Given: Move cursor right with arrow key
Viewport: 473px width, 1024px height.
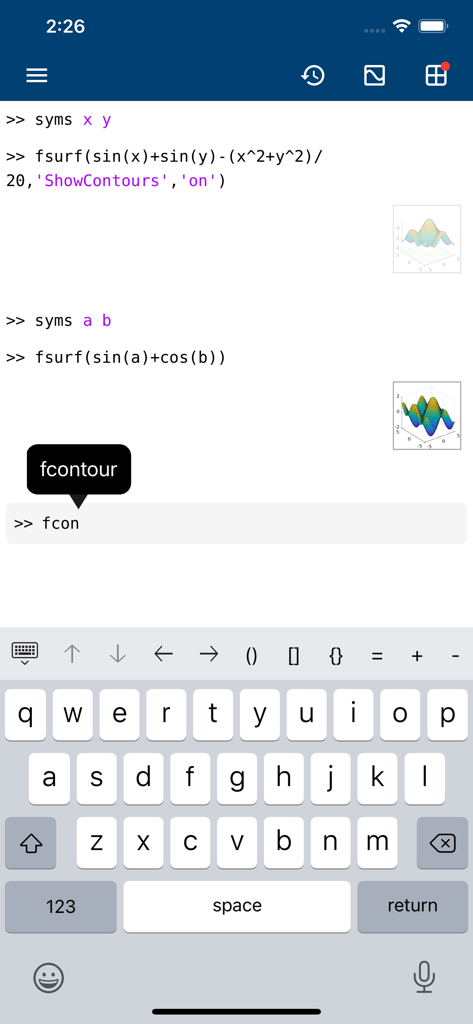Looking at the screenshot, I should click(x=208, y=654).
